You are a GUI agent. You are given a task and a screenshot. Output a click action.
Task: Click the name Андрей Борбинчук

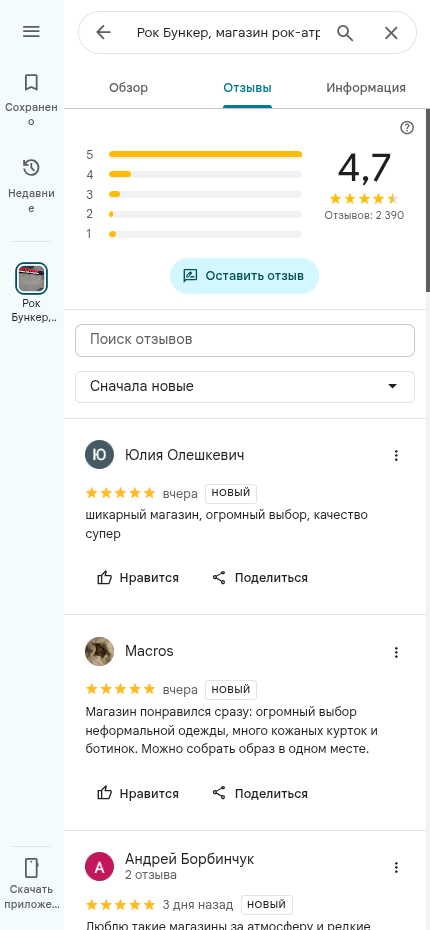[x=190, y=859]
